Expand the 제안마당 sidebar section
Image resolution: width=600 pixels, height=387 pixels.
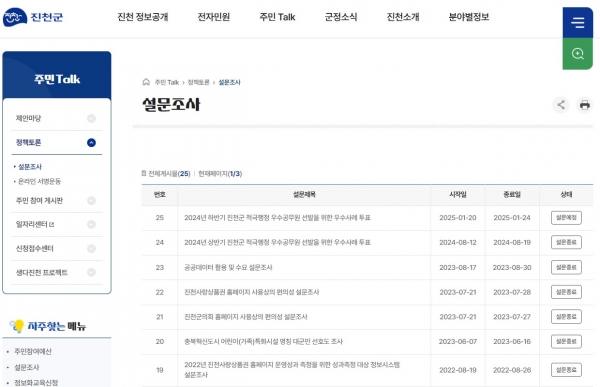click(91, 118)
